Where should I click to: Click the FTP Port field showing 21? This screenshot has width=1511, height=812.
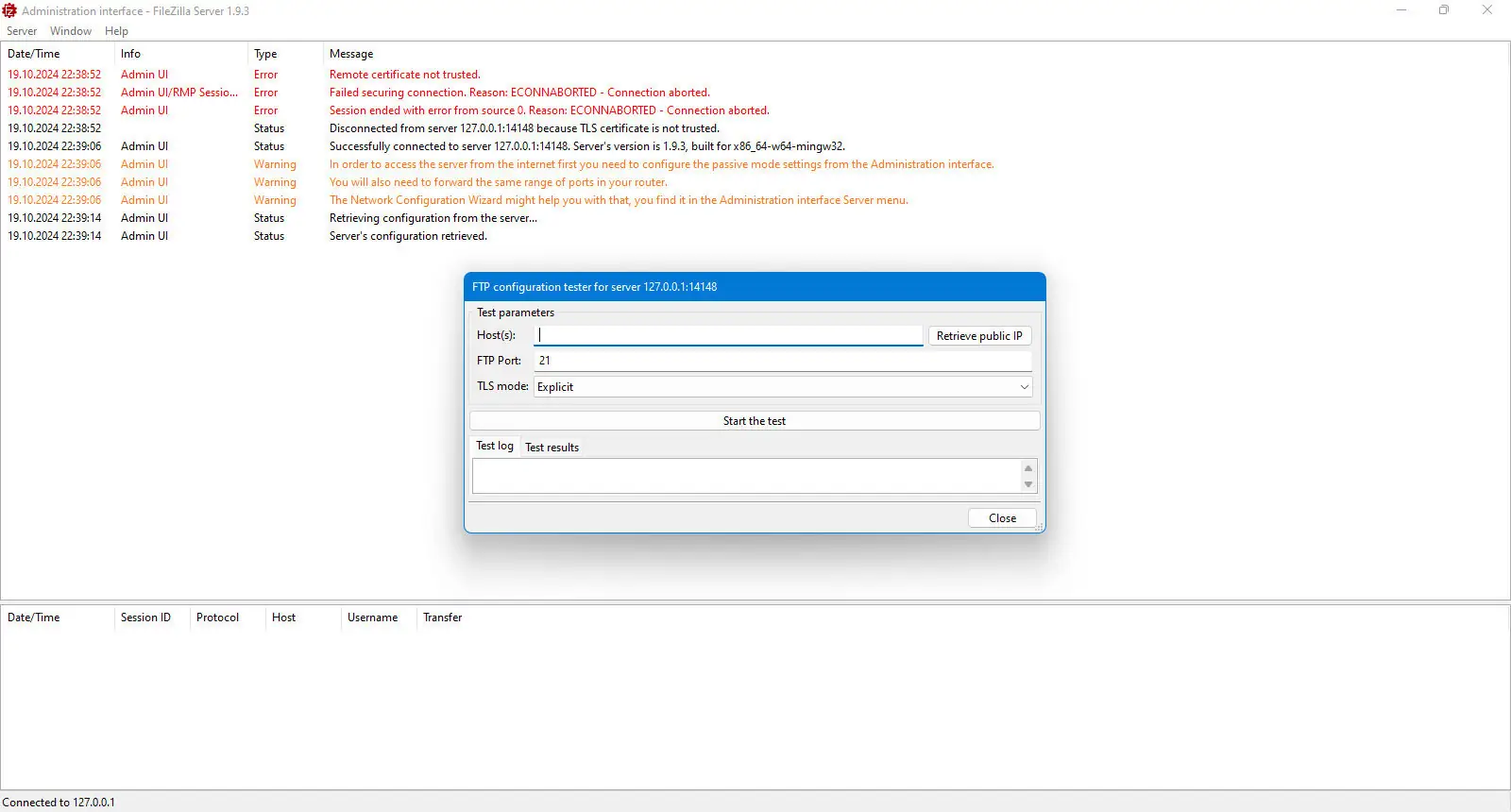[783, 361]
